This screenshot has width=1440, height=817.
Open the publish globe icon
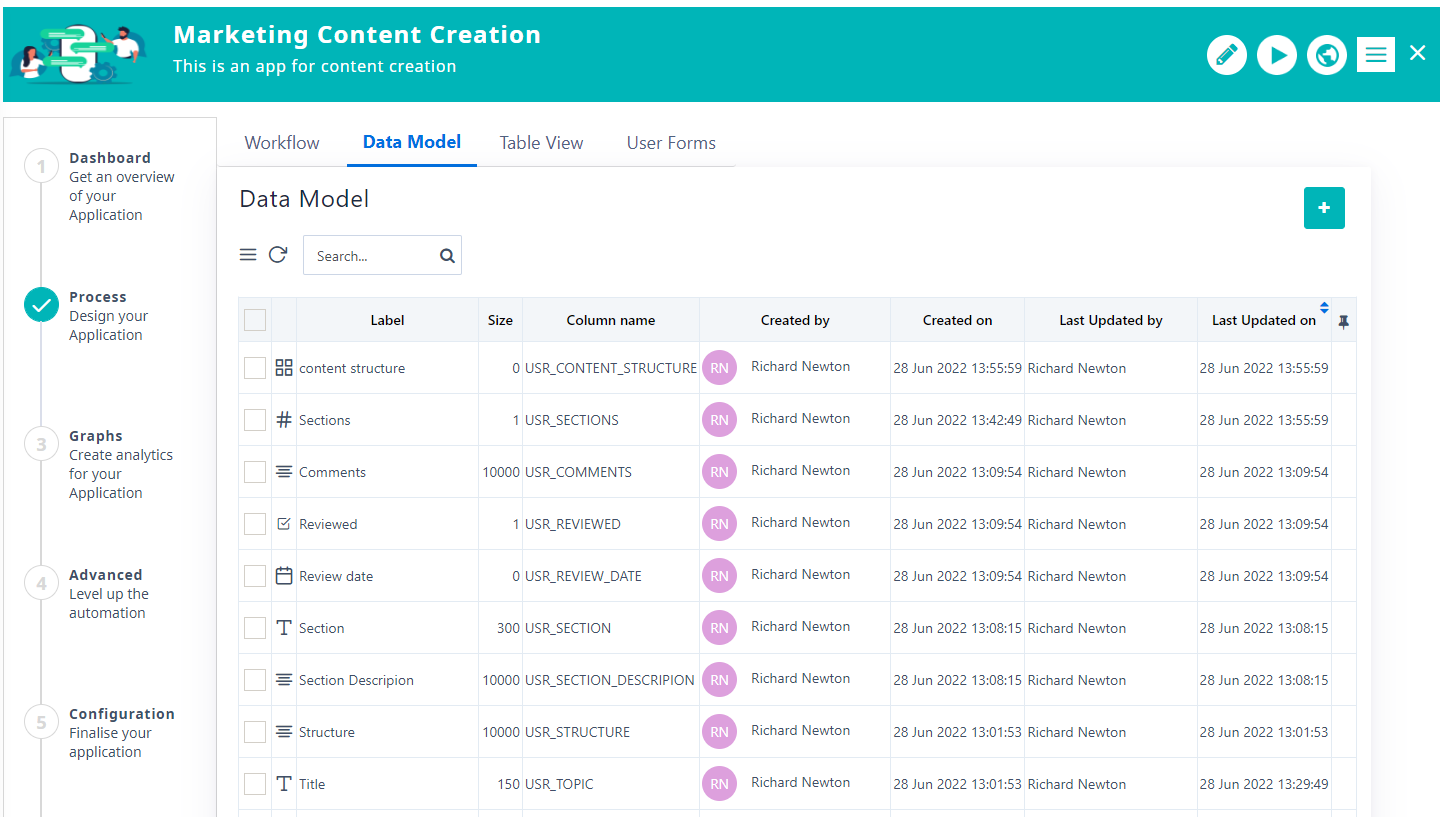1327,55
